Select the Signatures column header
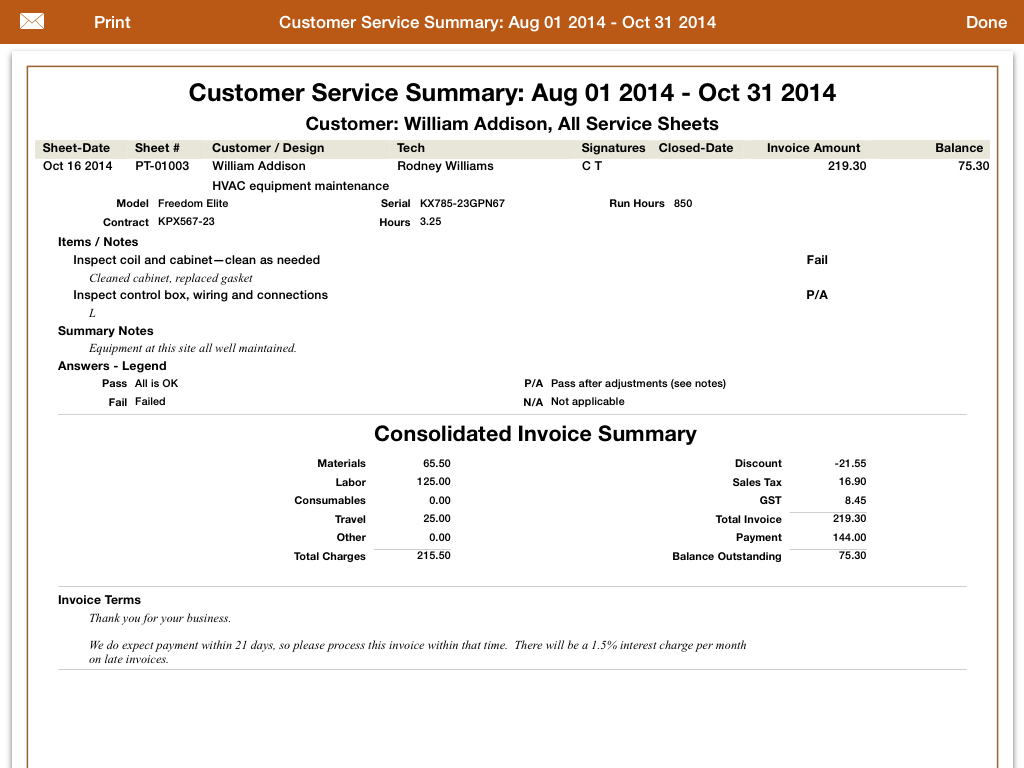Image resolution: width=1024 pixels, height=768 pixels. click(x=613, y=148)
